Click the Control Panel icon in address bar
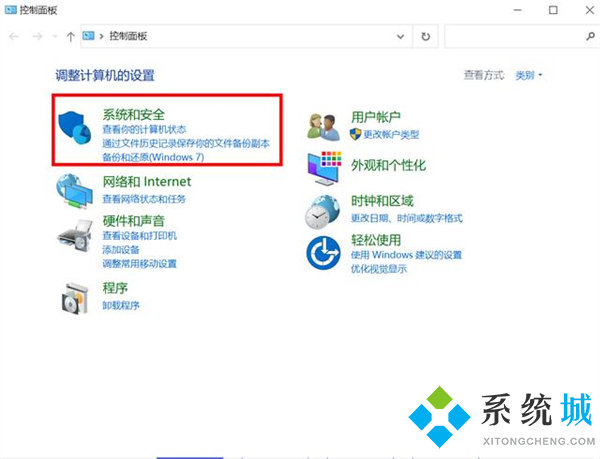Screen dimensions: 600x459 tap(88, 36)
